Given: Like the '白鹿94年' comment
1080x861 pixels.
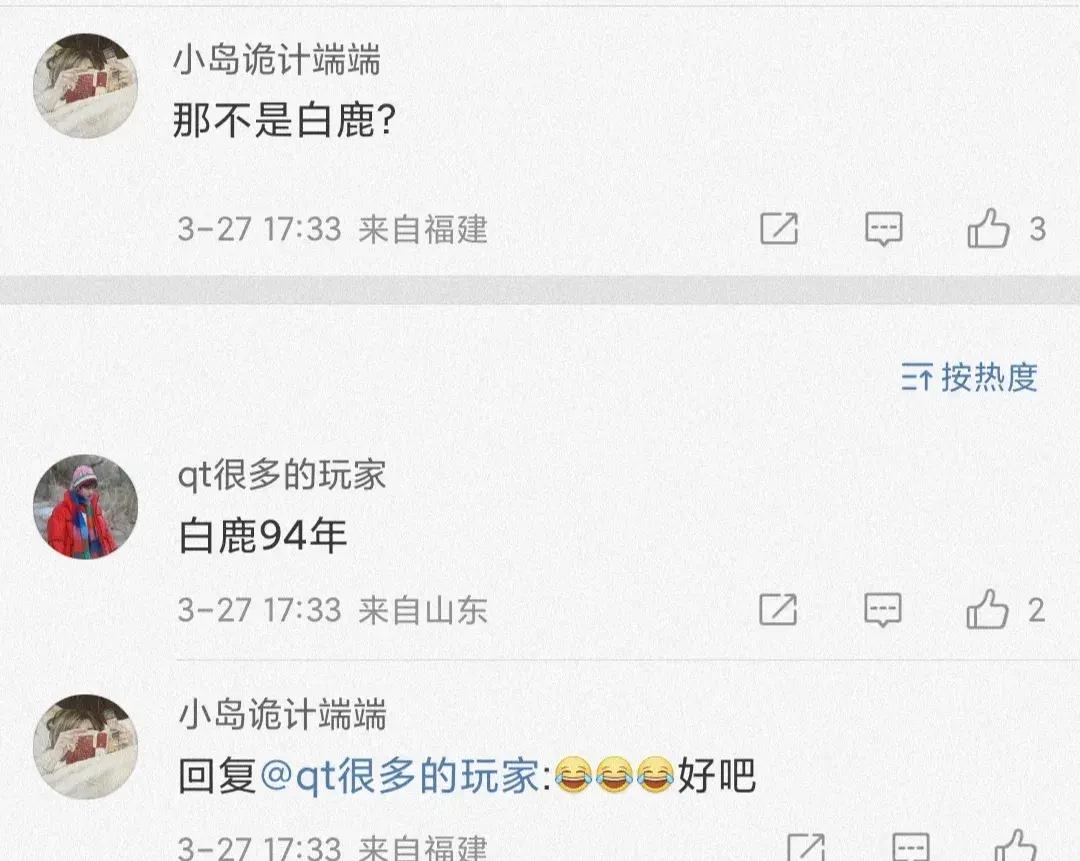Looking at the screenshot, I should (987, 609).
